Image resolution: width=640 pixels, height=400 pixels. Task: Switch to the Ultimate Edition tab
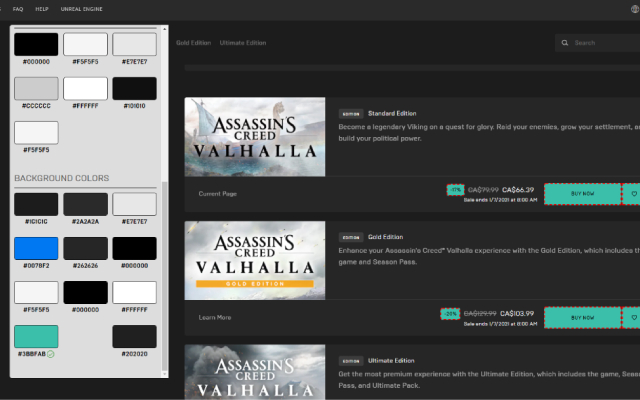point(242,43)
